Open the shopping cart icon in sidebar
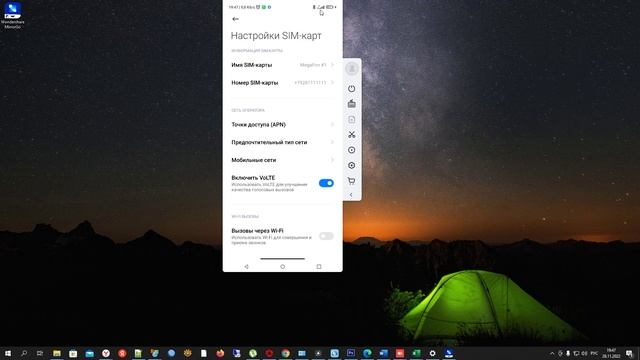This screenshot has height=360, width=640. coord(351,181)
